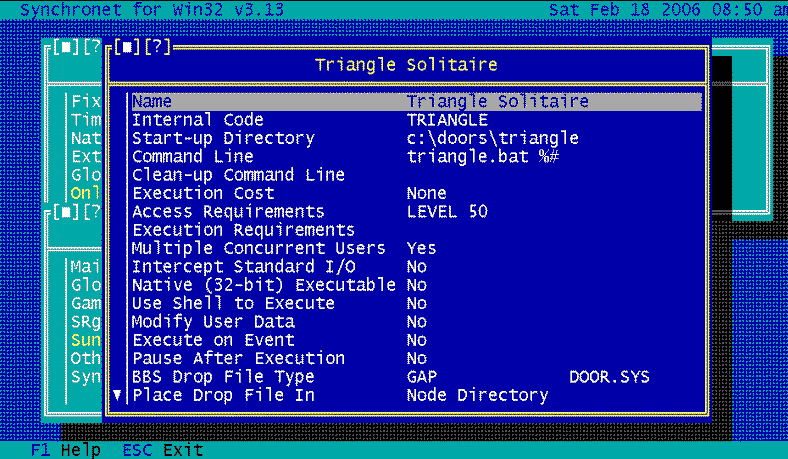Edit the Start-up Directory path
The height and width of the screenshot is (459, 788).
point(492,138)
